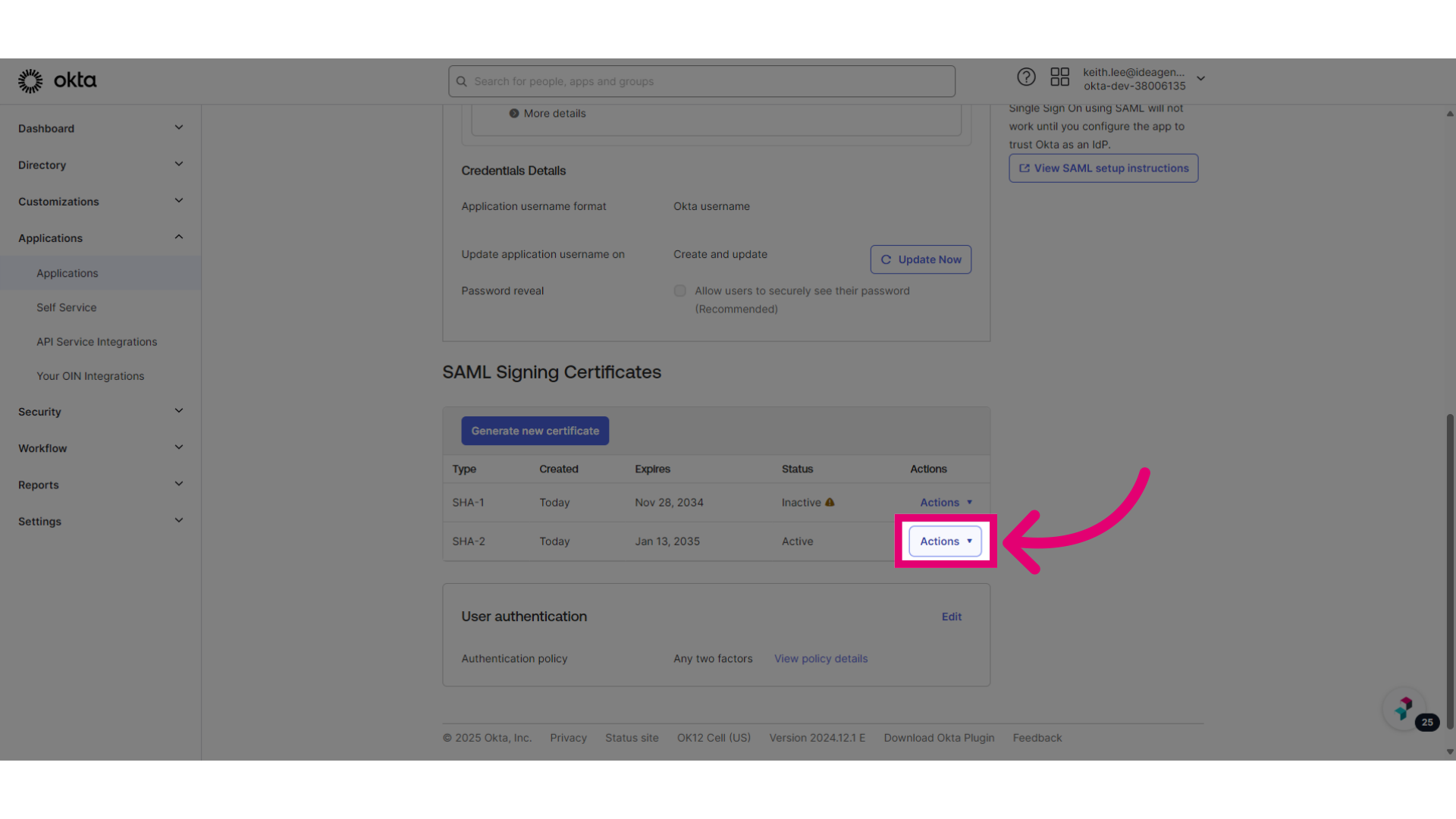Focus the search people, apps and groups field
This screenshot has width=1456, height=819.
[x=701, y=81]
